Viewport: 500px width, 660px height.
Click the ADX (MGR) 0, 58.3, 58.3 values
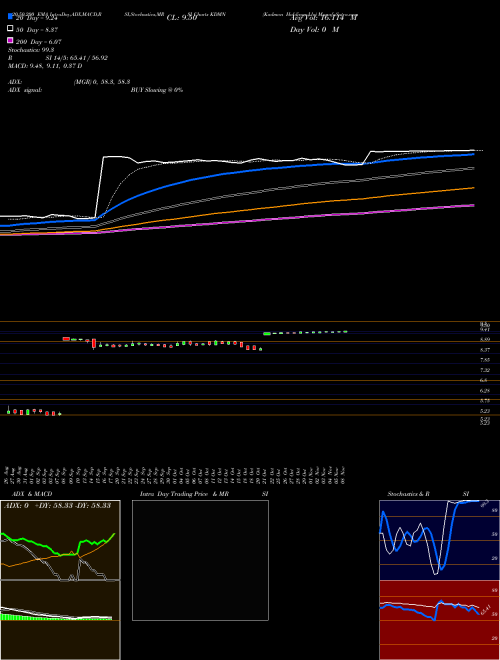point(101,82)
